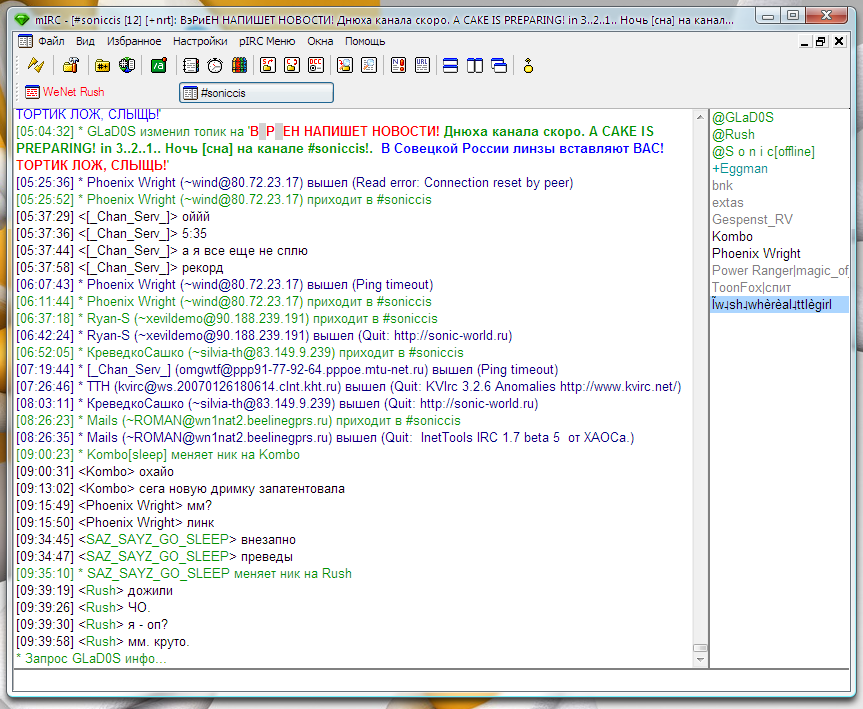Select @S o n i c[offline] in nick list
863x709 pixels.
pyautogui.click(x=763, y=151)
